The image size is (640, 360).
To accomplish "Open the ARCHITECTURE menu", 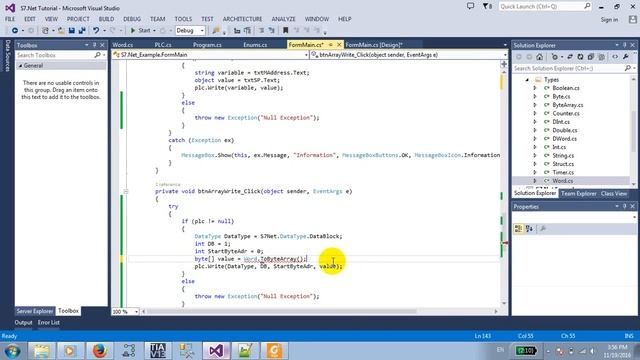I will [x=242, y=19].
